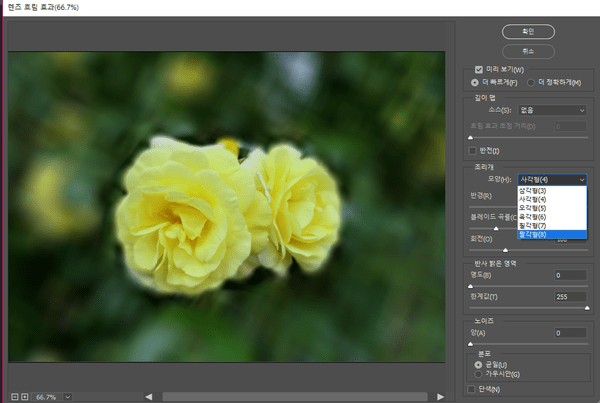
Task: Select the 더 빠르게 radio button
Action: (475, 81)
